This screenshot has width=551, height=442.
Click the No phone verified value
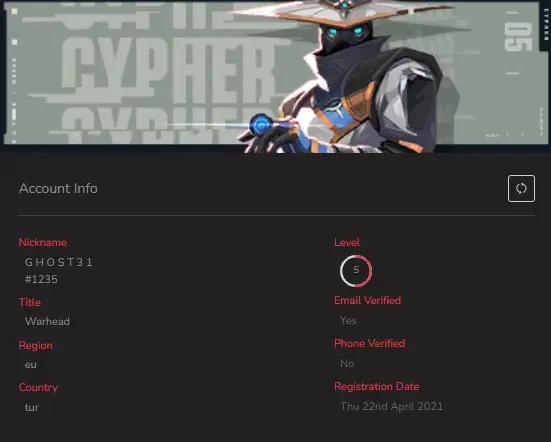(x=347, y=363)
